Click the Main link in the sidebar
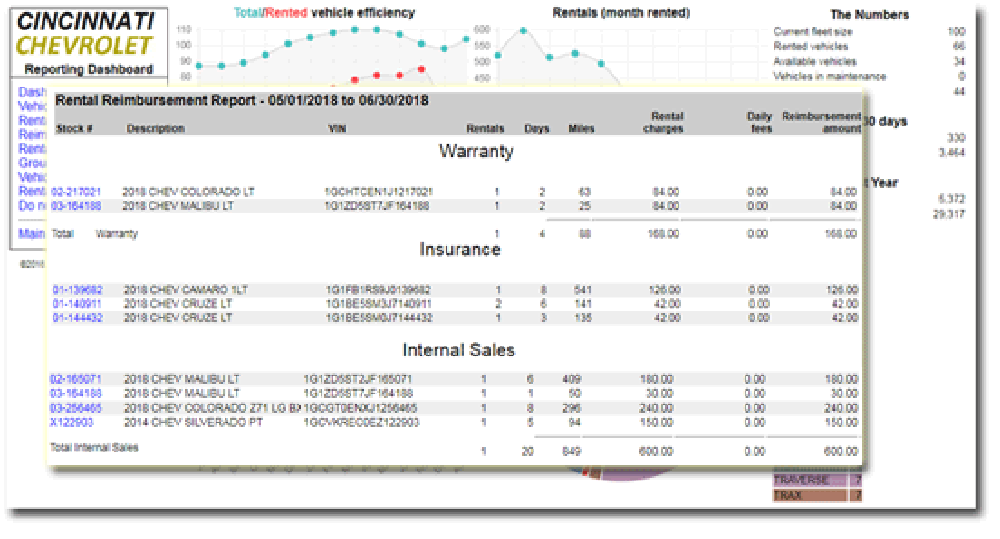This screenshot has height=539, width=1000. [31, 233]
